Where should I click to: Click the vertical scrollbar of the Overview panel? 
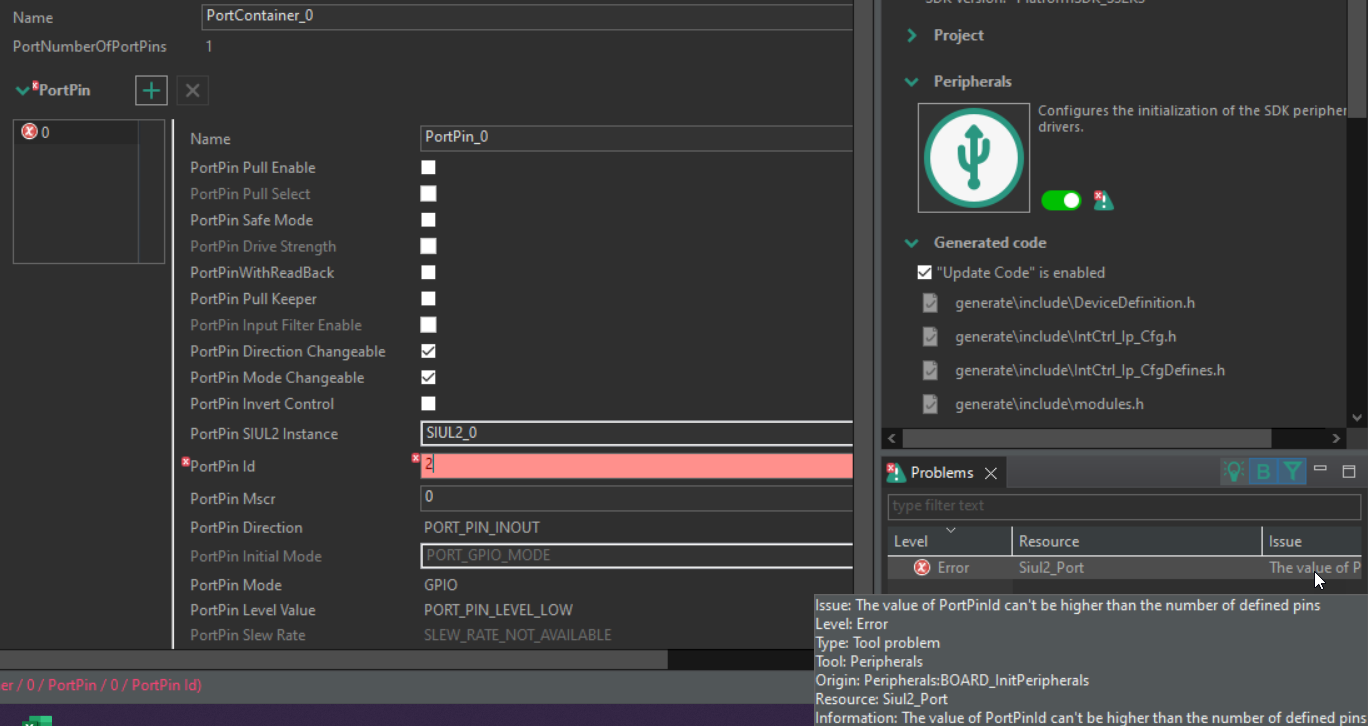coord(1357,60)
